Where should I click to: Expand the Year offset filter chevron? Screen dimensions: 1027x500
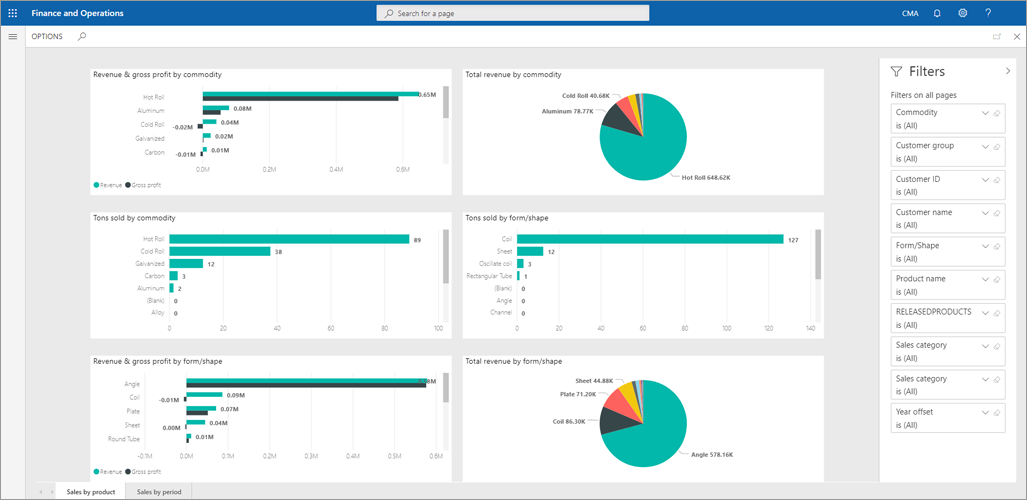(985, 412)
